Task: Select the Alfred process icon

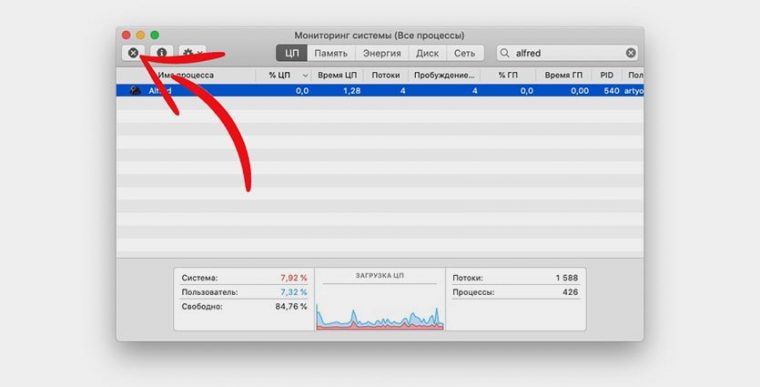Action: point(135,90)
